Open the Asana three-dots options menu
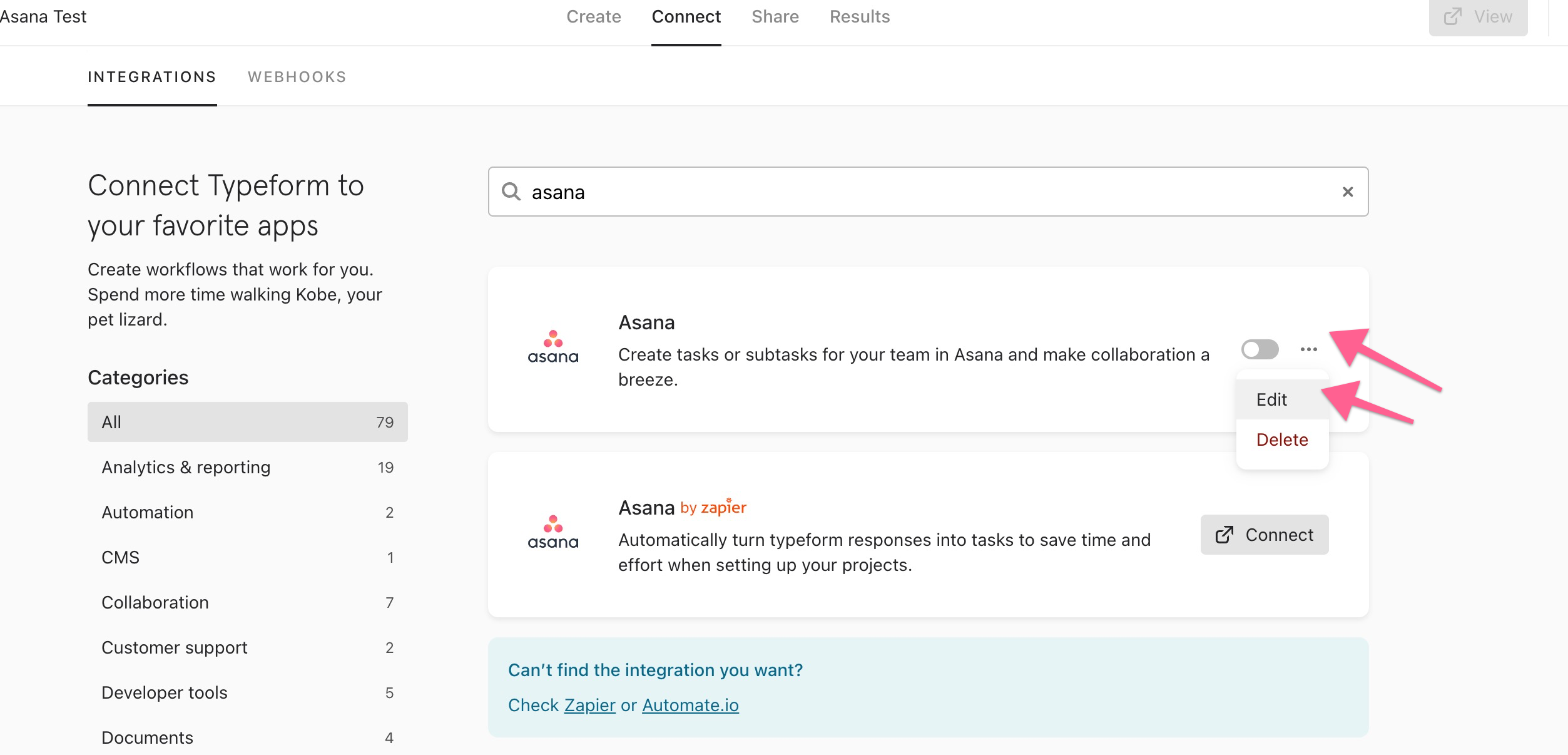1568x755 pixels. coord(1308,349)
